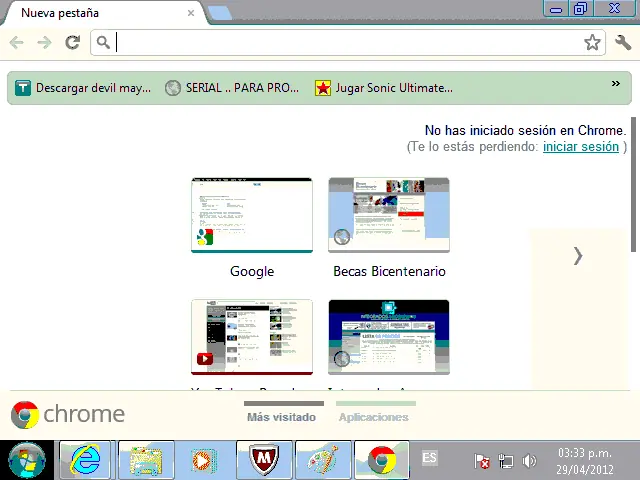The image size is (640, 480).
Task: Open the Windows Start menu
Action: coord(27,460)
